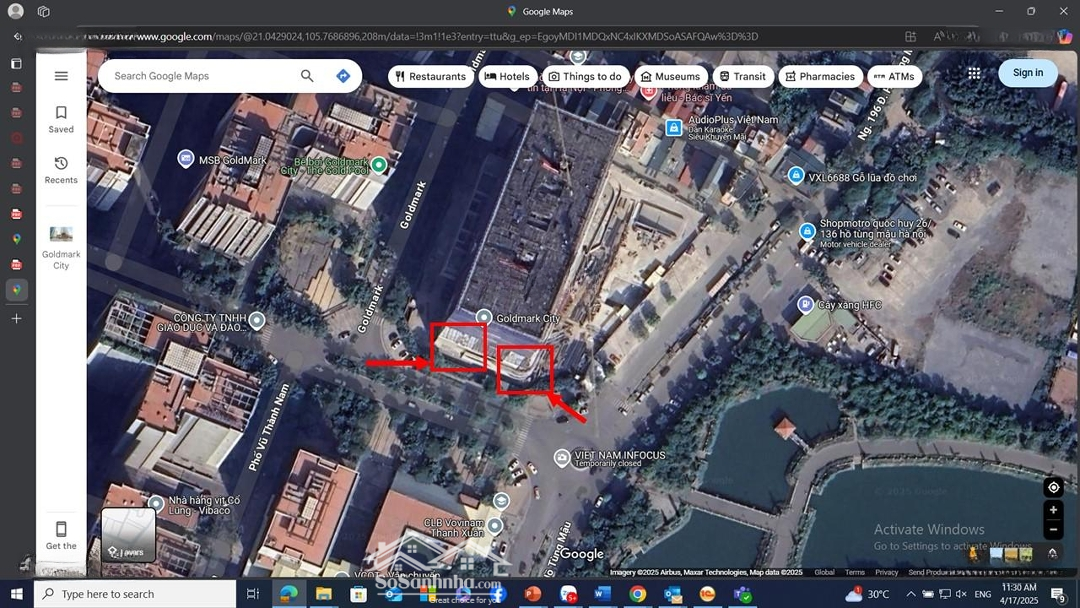Viewport: 1080px width, 608px height.
Task: Zoom out with the minus button
Action: click(1053, 530)
